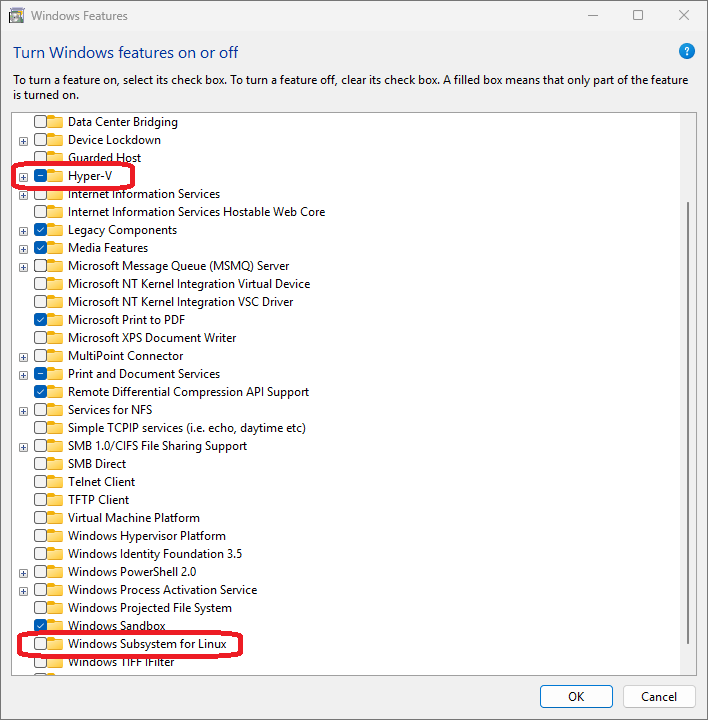Viewport: 708px width, 720px height.
Task: Select the MultiPoint Connector label
Action: [125, 356]
